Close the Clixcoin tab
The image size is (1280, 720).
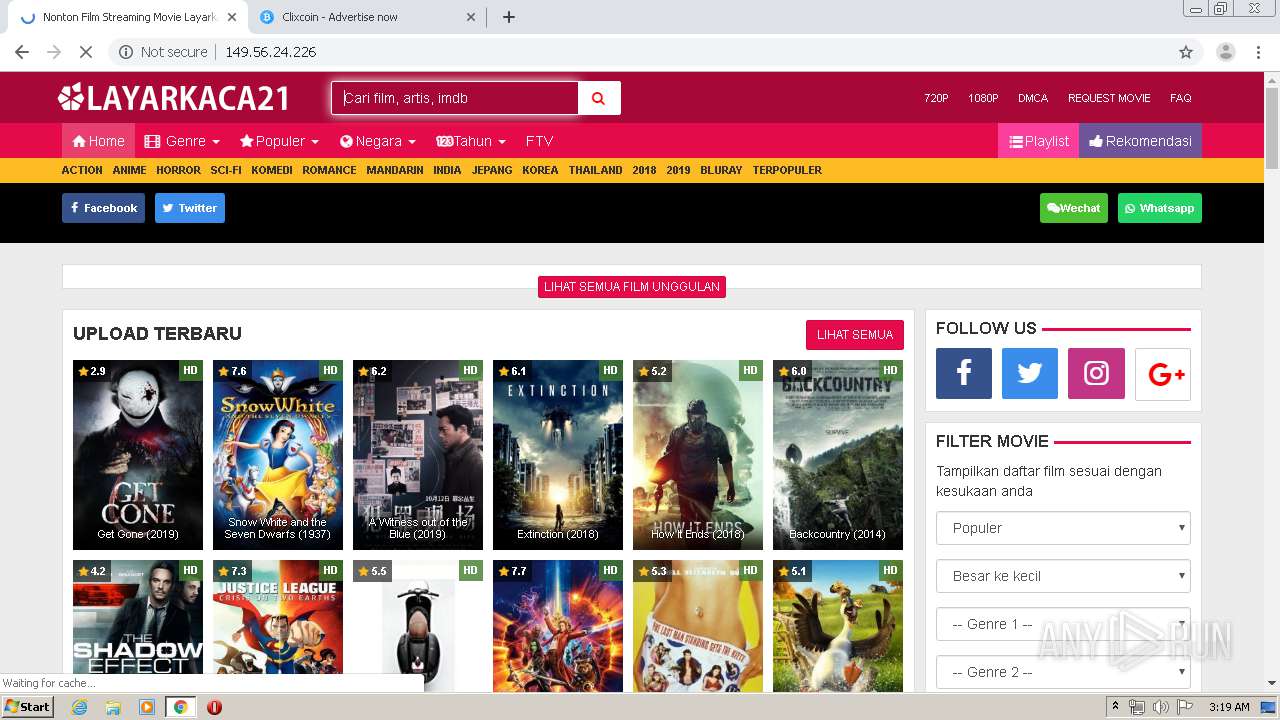(x=471, y=17)
